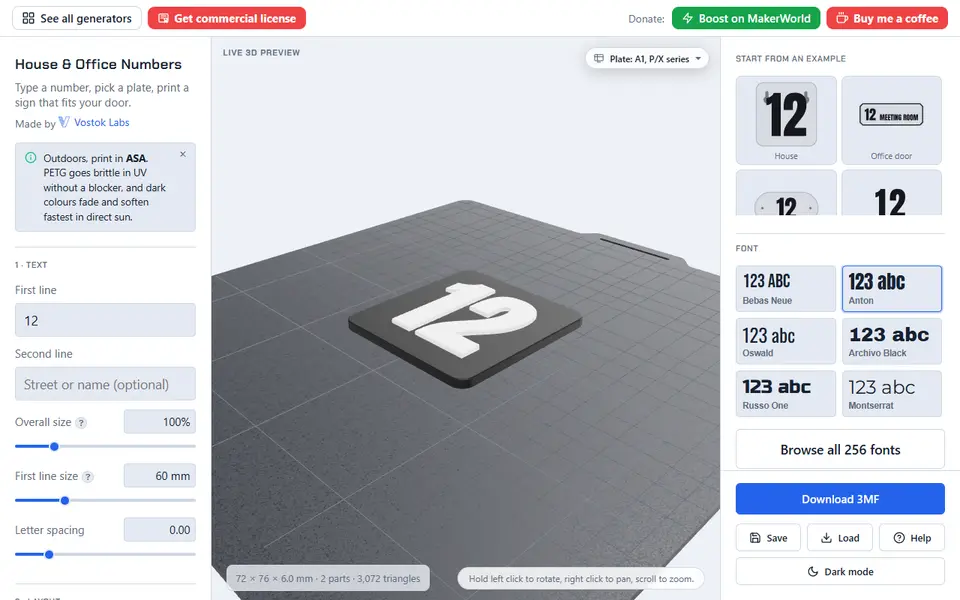Open See all generators
The image size is (960, 600).
point(77,18)
